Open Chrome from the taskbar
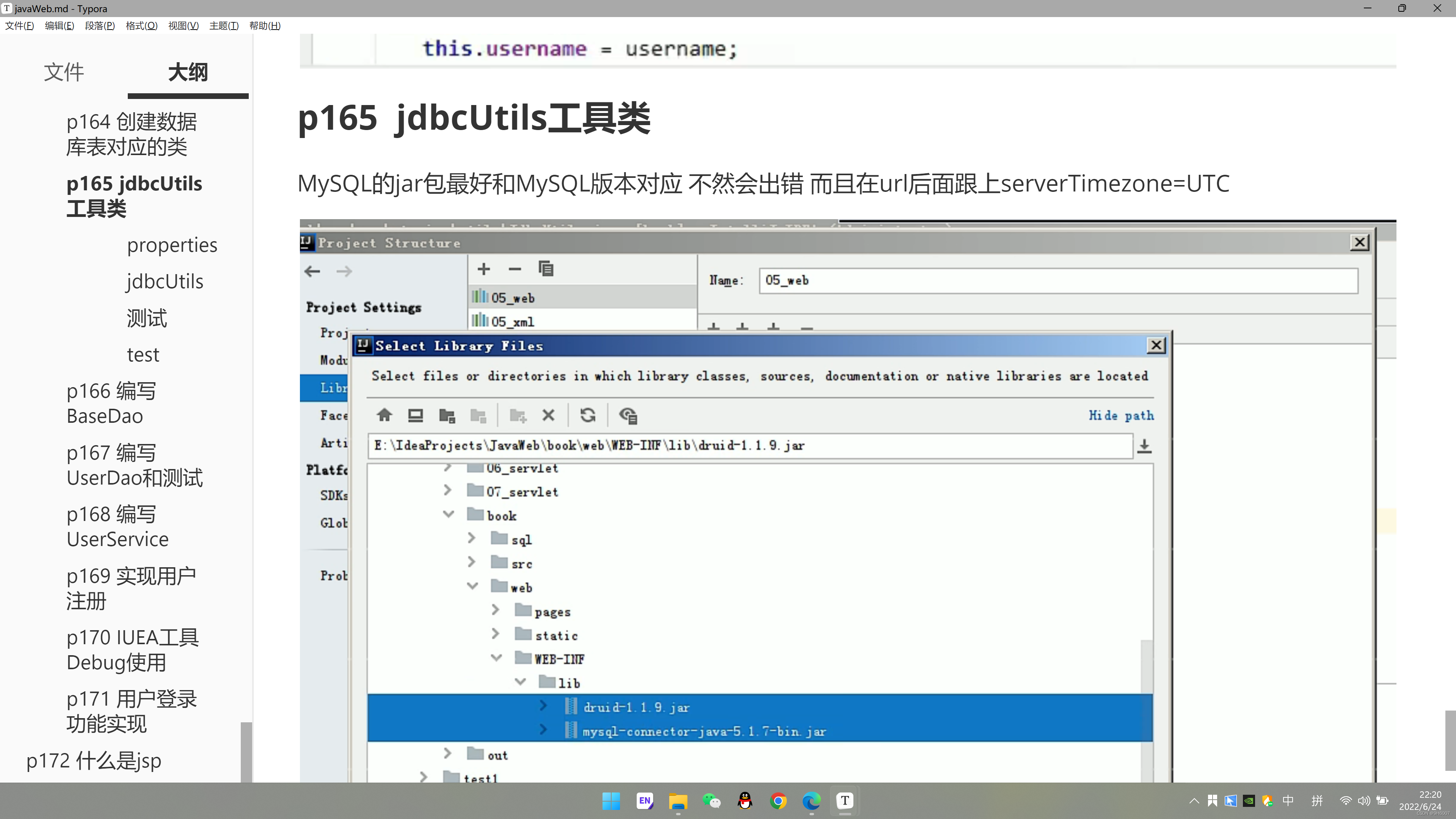The height and width of the screenshot is (819, 1456). click(778, 800)
